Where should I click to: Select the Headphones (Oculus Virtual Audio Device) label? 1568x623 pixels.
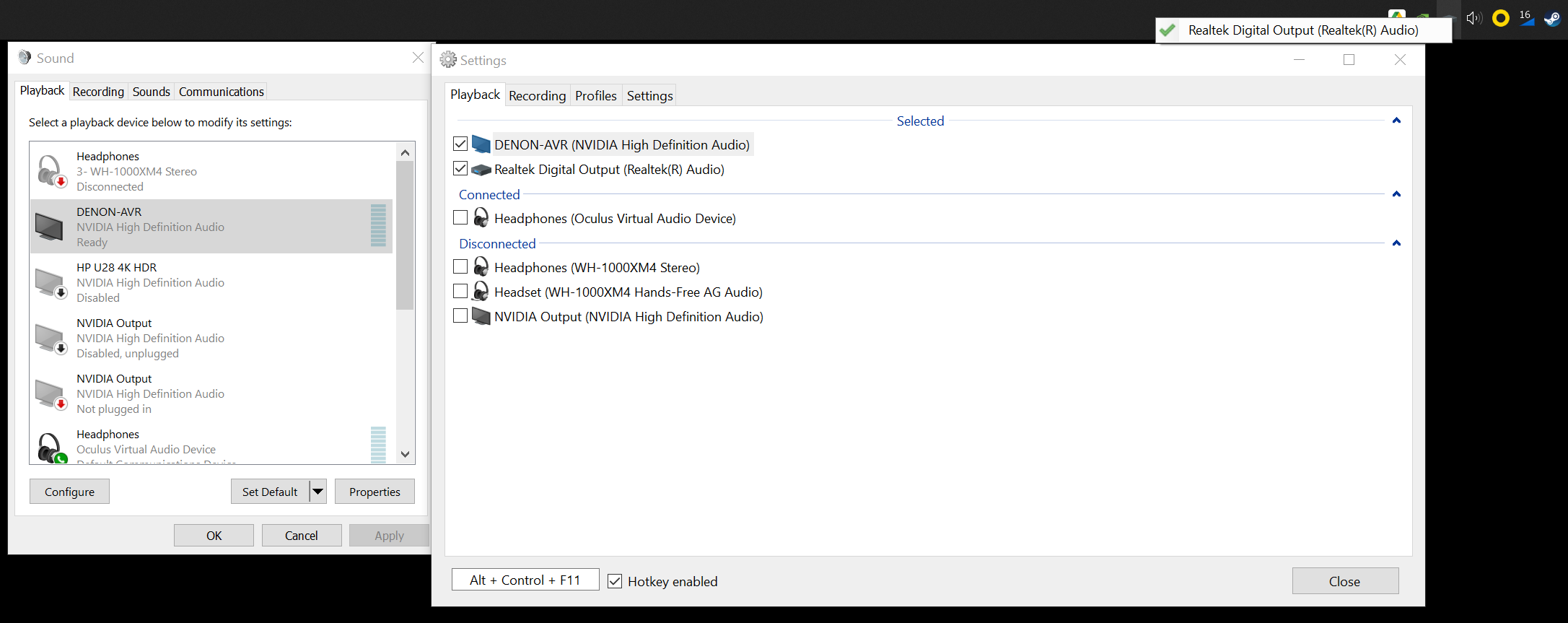click(x=615, y=218)
